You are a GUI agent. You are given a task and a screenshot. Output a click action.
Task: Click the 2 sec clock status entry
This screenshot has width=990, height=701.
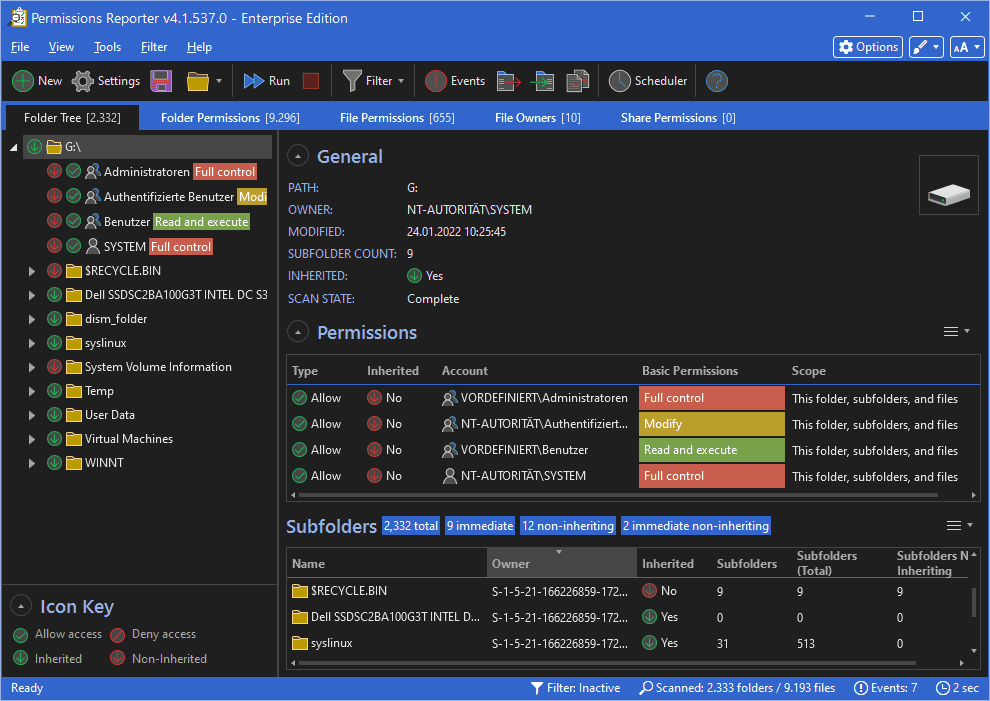(958, 688)
